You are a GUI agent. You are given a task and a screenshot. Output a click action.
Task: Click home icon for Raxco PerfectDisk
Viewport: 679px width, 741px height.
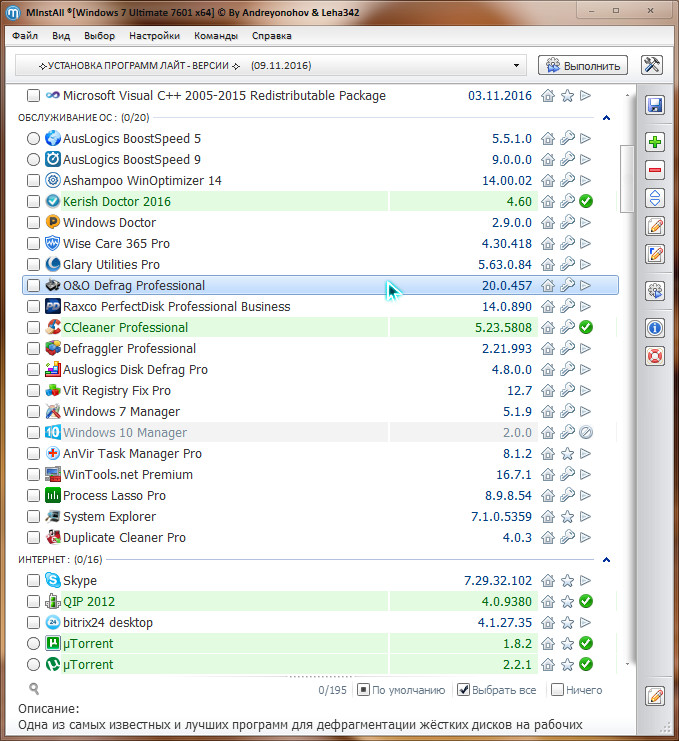[x=548, y=306]
